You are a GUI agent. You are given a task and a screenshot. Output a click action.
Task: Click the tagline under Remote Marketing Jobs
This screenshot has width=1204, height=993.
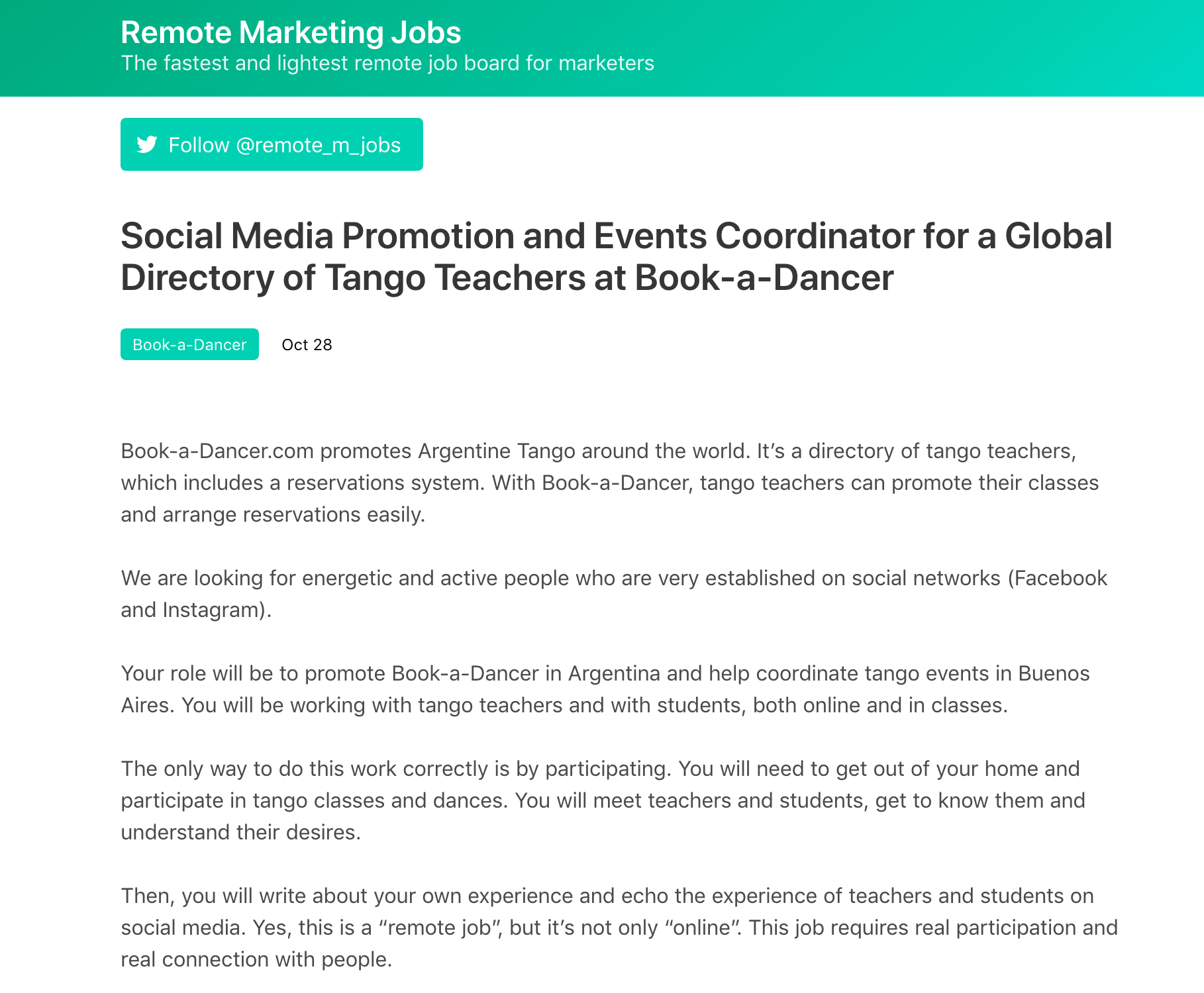click(x=387, y=63)
